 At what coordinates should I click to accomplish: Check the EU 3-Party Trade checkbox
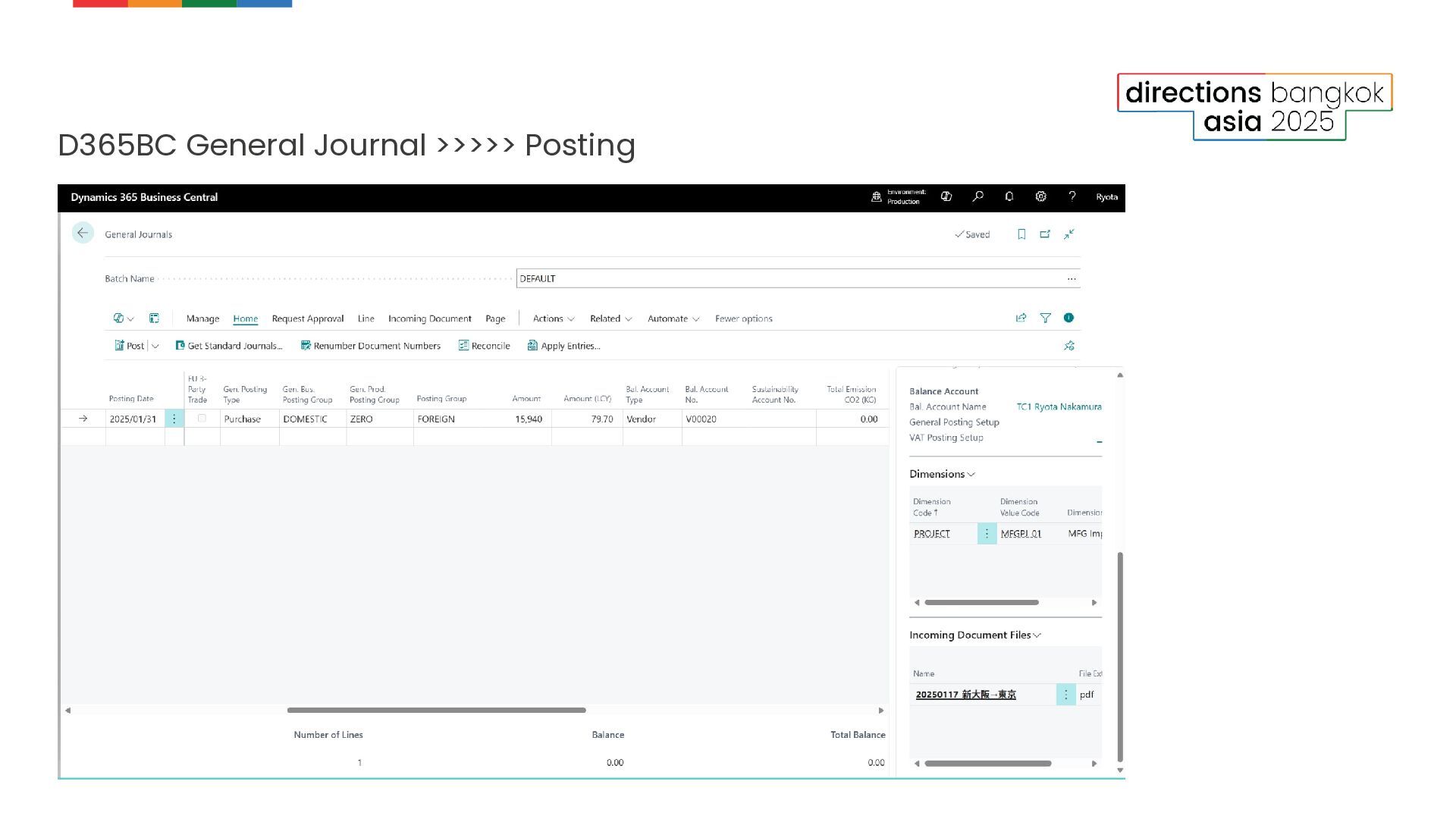[202, 418]
